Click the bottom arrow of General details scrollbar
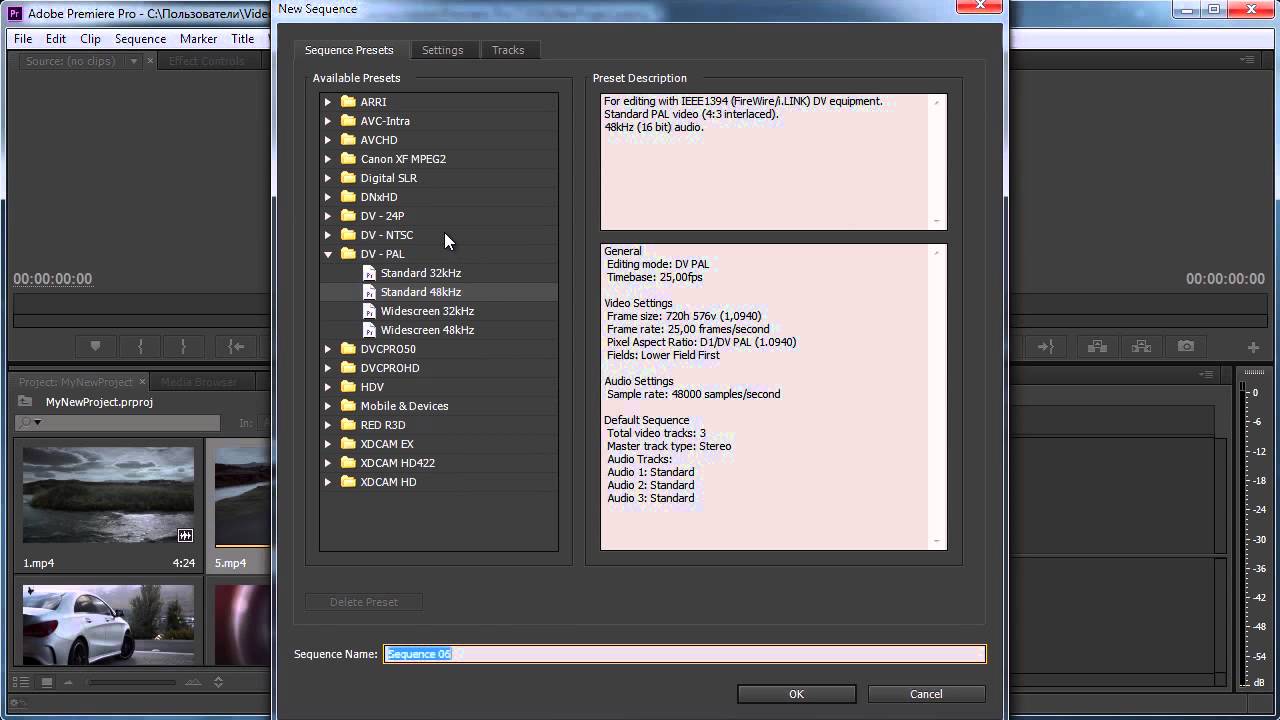The width and height of the screenshot is (1280, 720). [937, 541]
